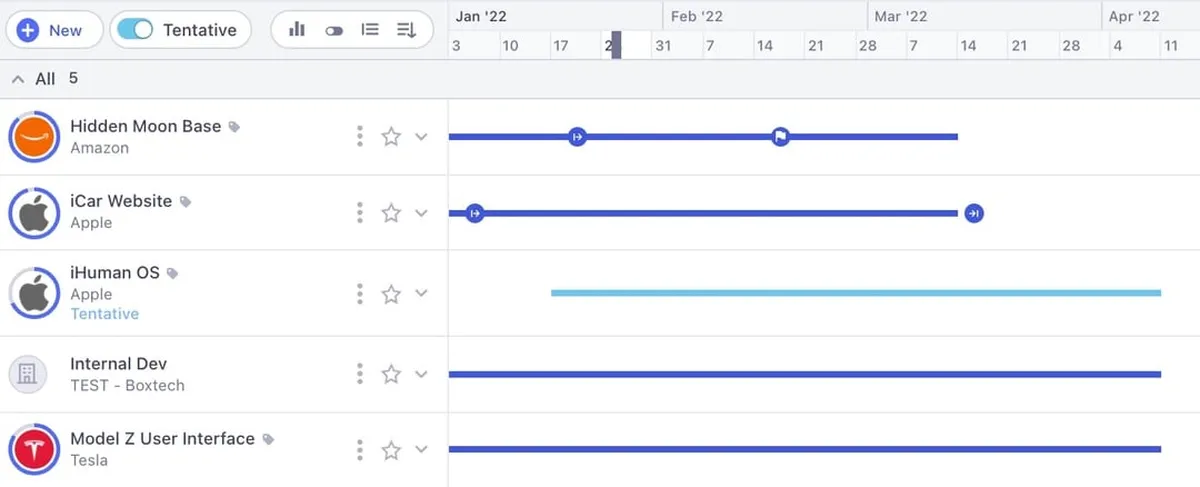Image resolution: width=1200 pixels, height=487 pixels.
Task: Open three-dot menu for iCar Website
Action: click(x=360, y=212)
